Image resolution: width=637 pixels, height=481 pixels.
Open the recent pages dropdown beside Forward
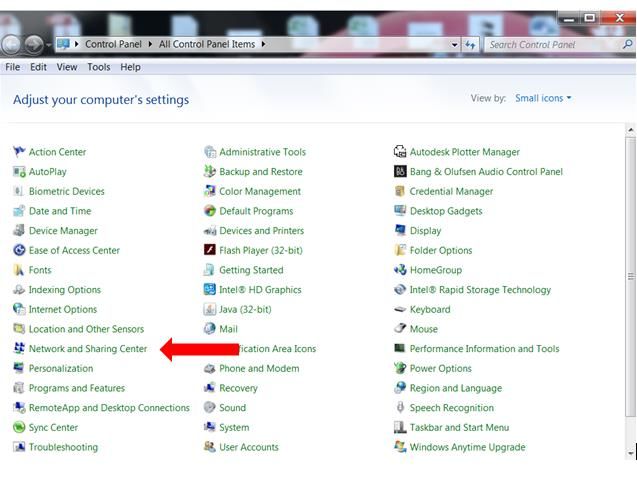pos(49,44)
